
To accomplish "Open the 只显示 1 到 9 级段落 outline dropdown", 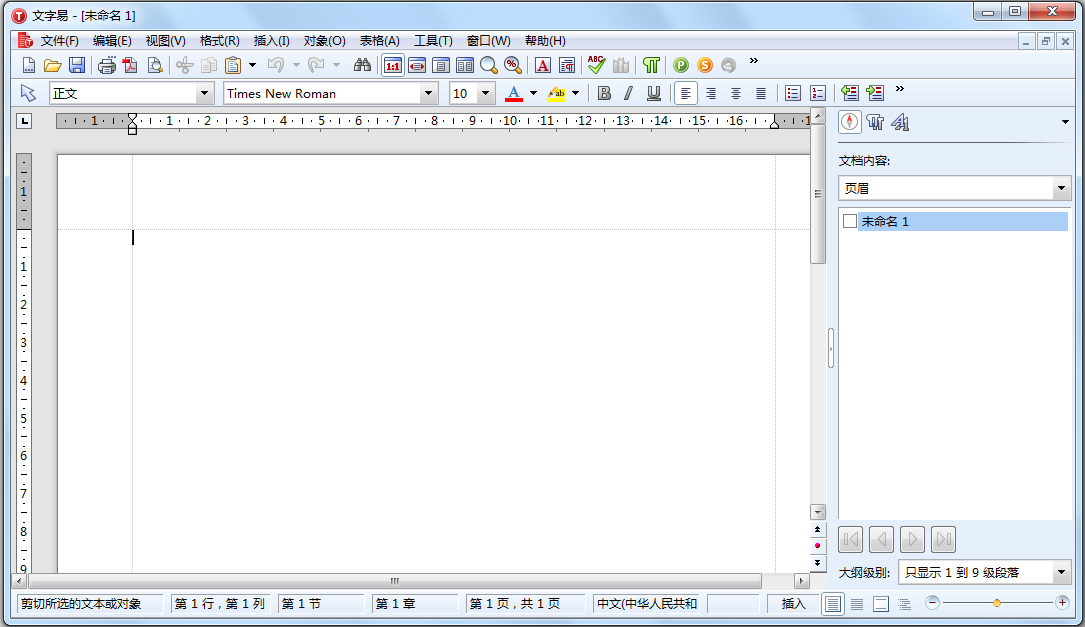I will pos(1061,572).
